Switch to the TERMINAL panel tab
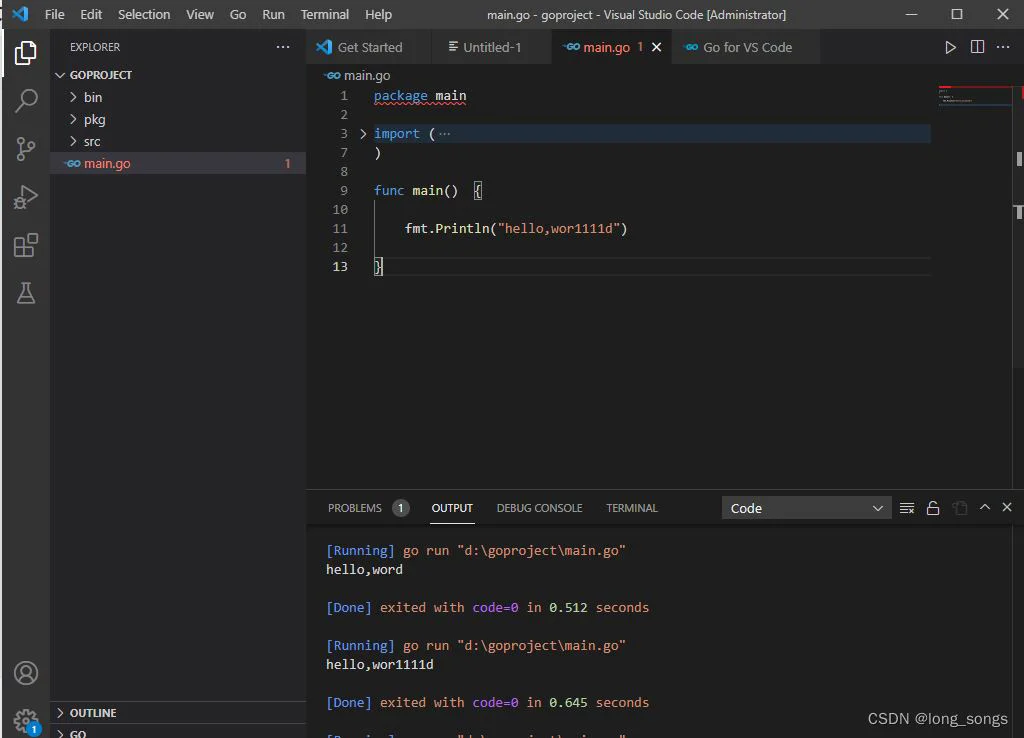 [x=632, y=508]
